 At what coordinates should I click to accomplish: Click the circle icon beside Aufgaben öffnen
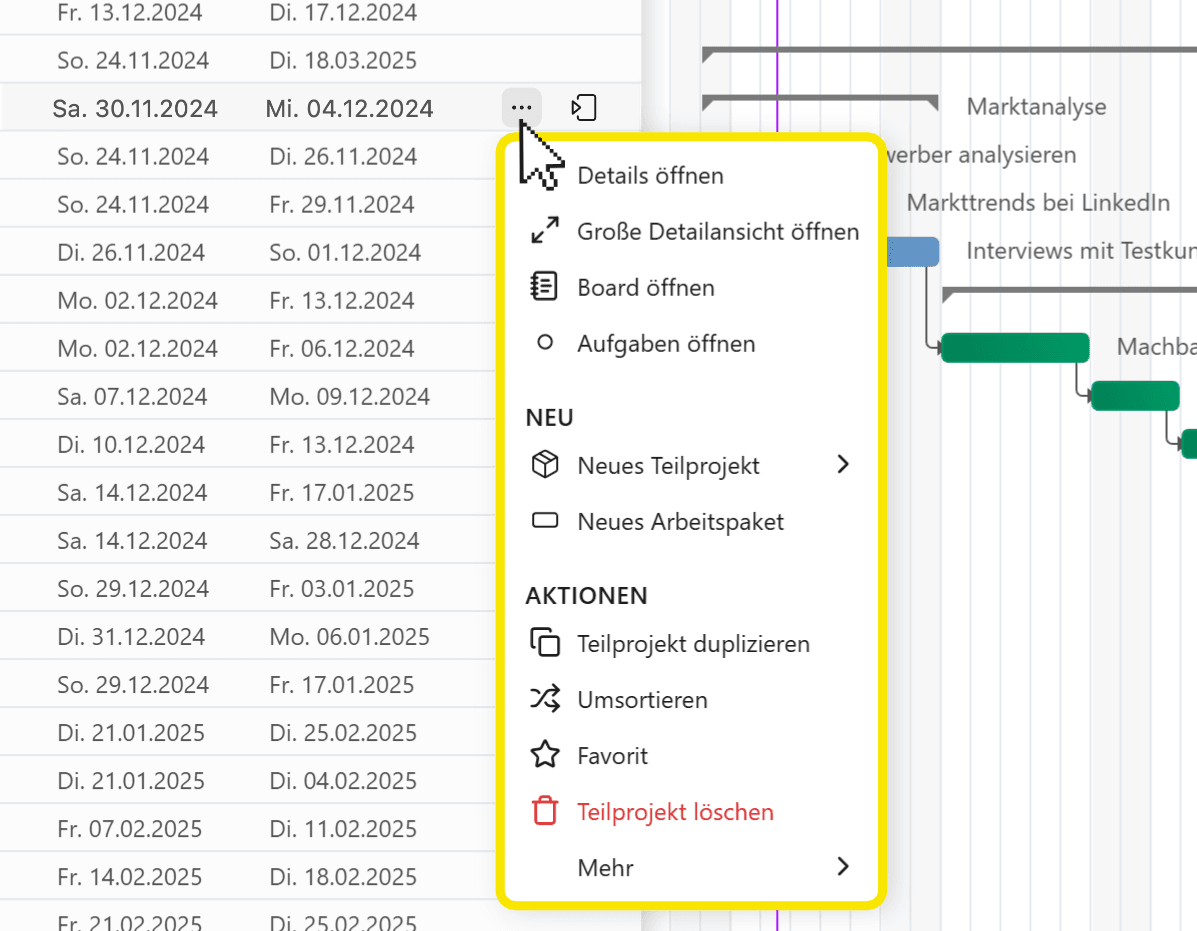[x=545, y=344]
